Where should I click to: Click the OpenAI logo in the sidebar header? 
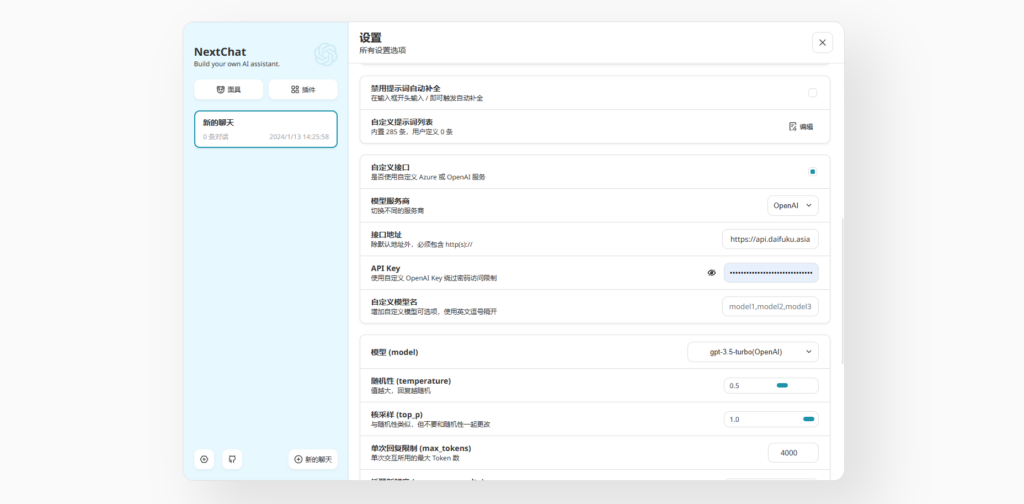325,54
